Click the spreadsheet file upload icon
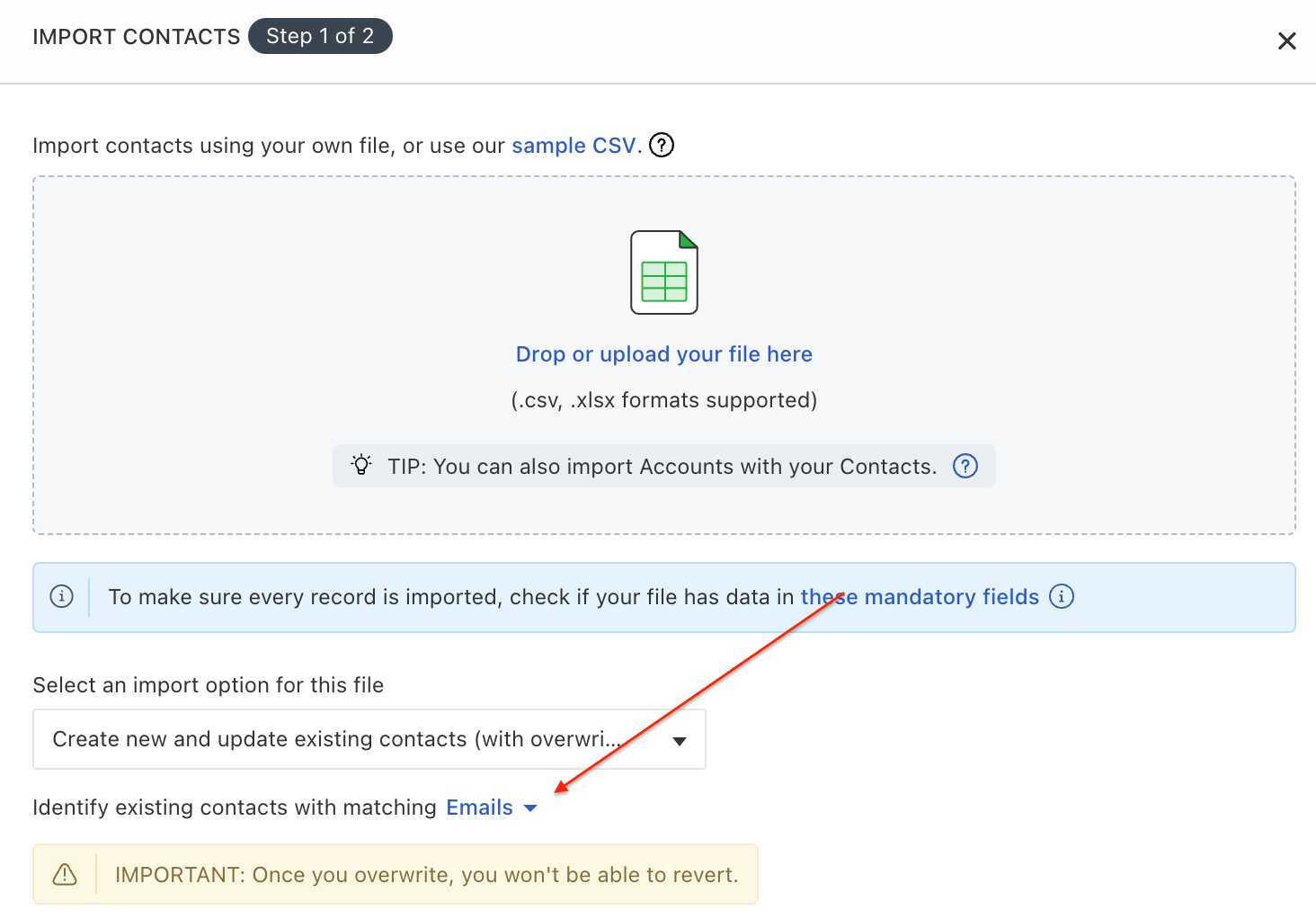 664,272
